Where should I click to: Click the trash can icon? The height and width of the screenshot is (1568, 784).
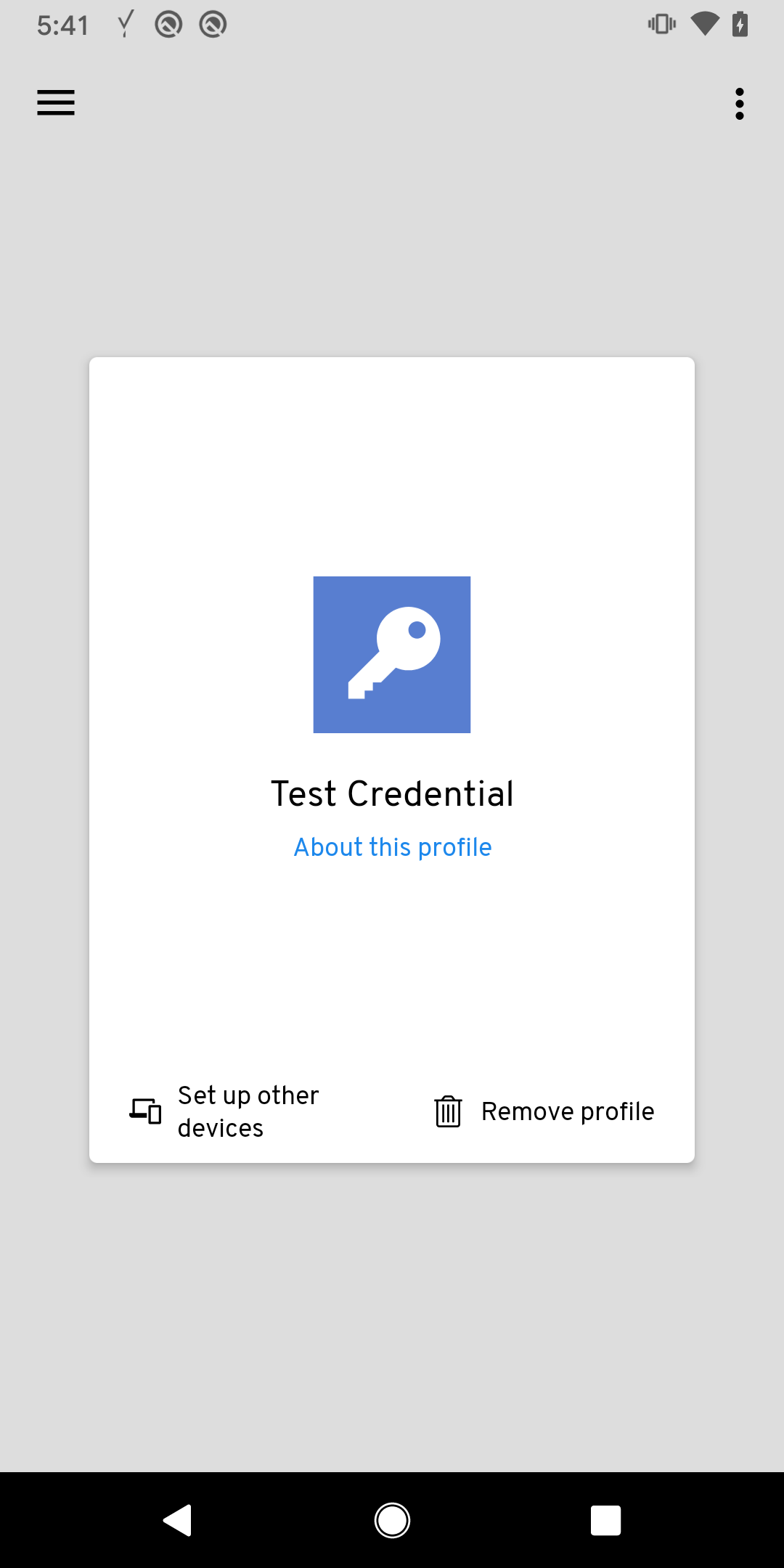tap(448, 1111)
